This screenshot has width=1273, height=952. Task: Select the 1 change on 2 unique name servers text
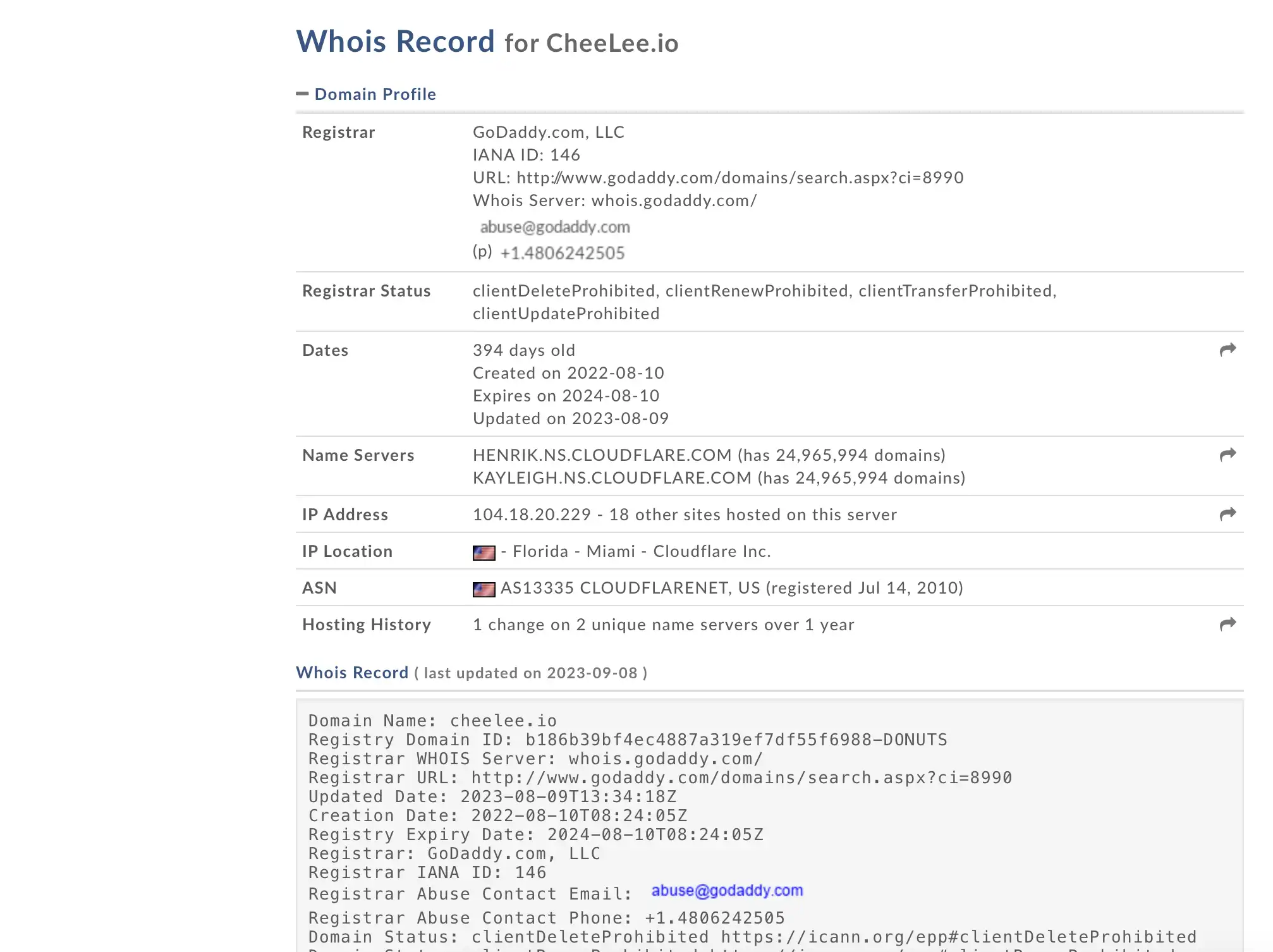point(663,625)
